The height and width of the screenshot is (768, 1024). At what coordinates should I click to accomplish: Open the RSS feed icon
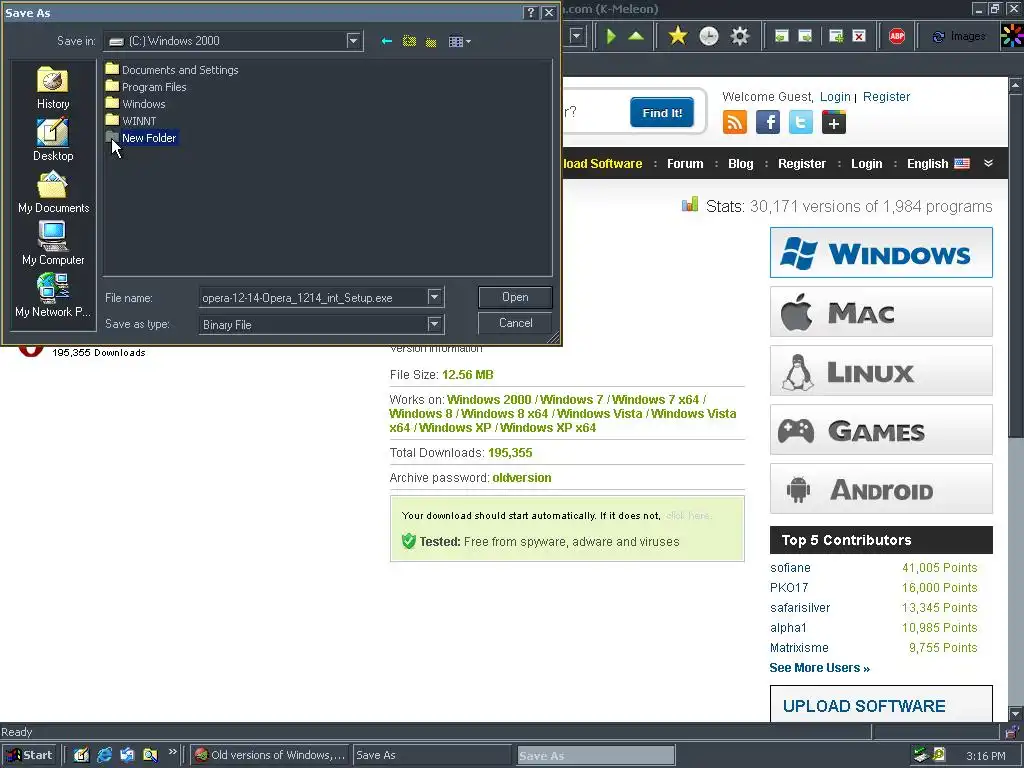pos(735,122)
